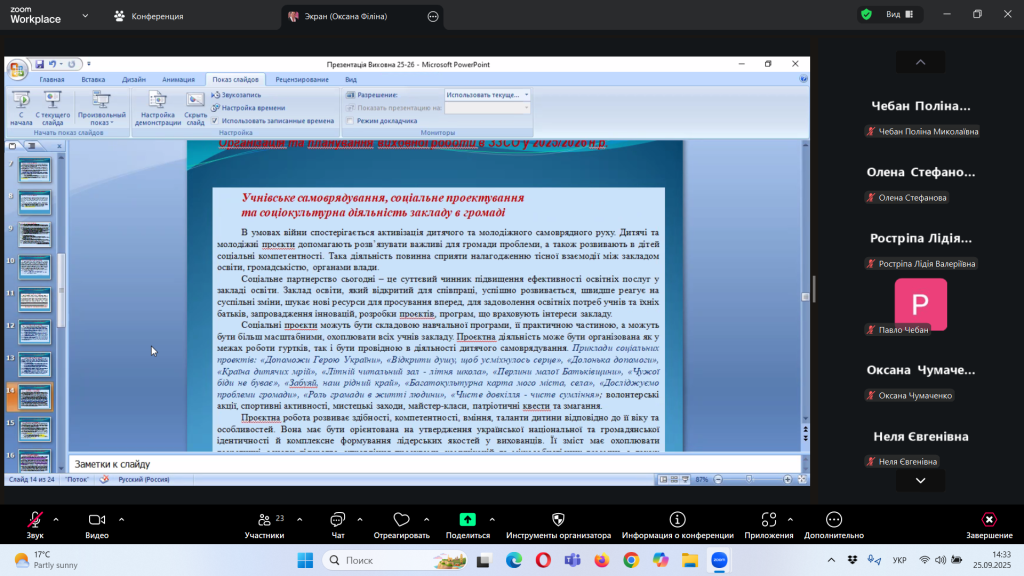The image size is (1024, 576).
Task: Open Информация о конференции info icon
Action: click(x=677, y=520)
